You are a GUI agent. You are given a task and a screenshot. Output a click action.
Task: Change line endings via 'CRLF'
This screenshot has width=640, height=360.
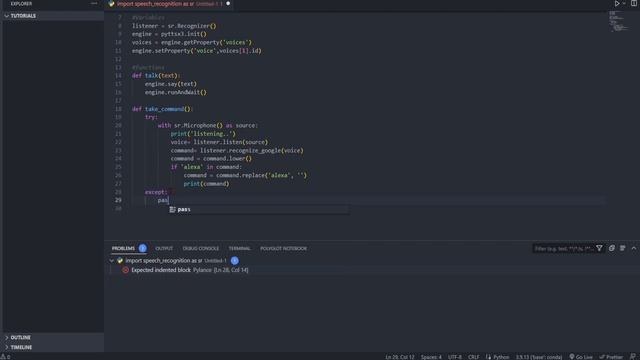pyautogui.click(x=473, y=357)
